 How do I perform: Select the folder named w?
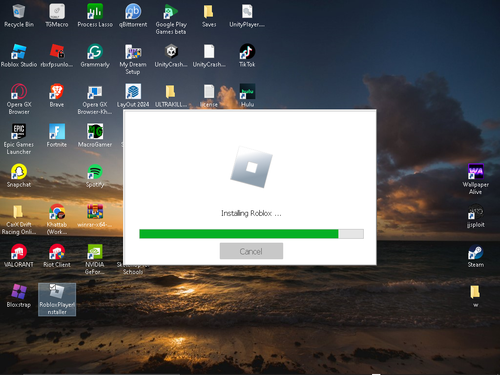(x=476, y=296)
